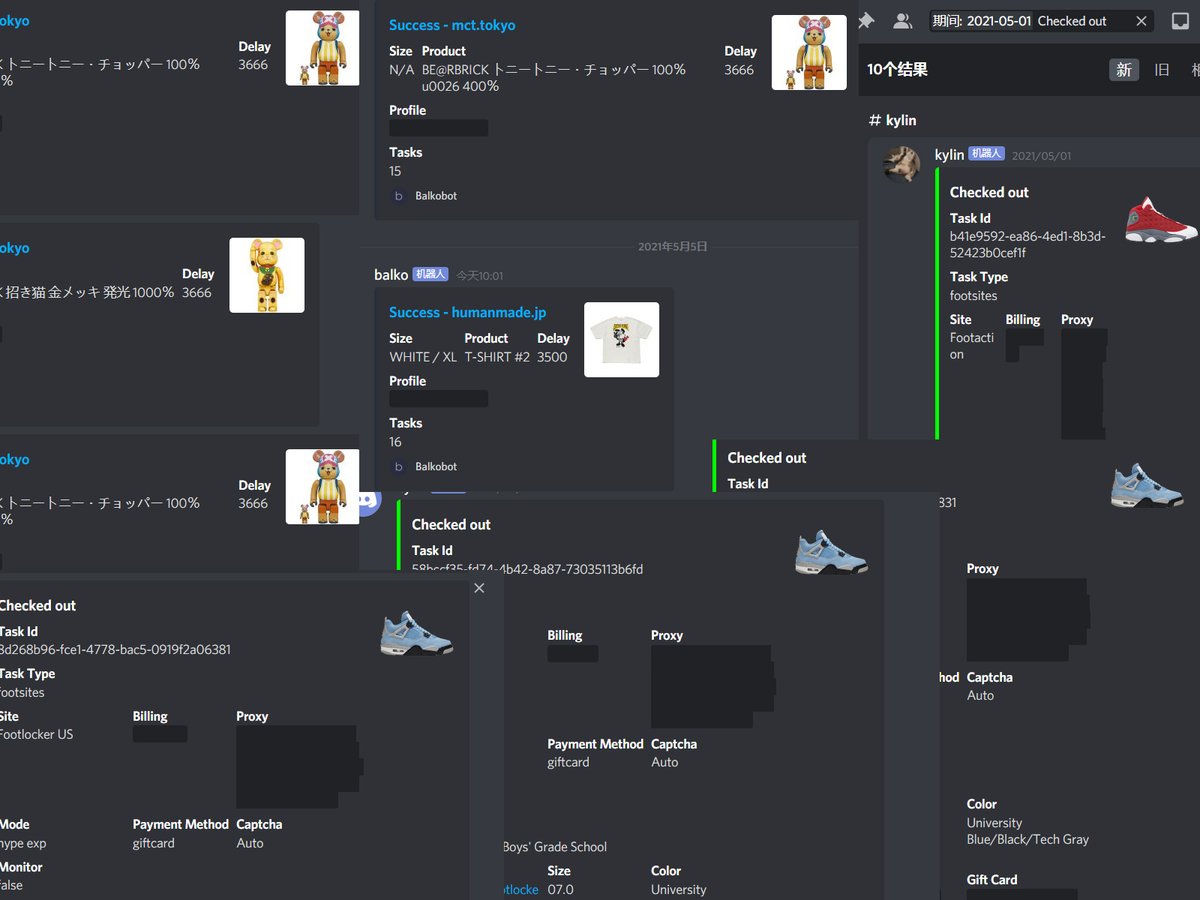The width and height of the screenshot is (1200, 900).
Task: Click the '期间: 2021-05-01' search filter
Action: [x=981, y=21]
